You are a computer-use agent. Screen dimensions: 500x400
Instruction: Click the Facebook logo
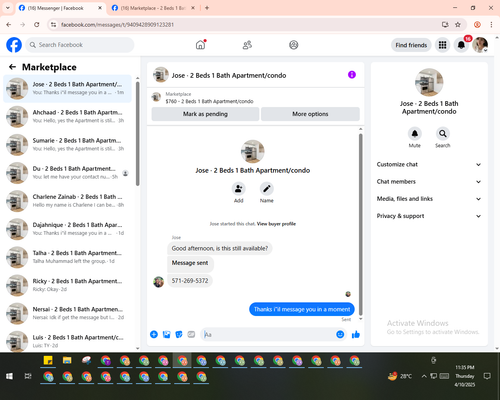[14, 45]
